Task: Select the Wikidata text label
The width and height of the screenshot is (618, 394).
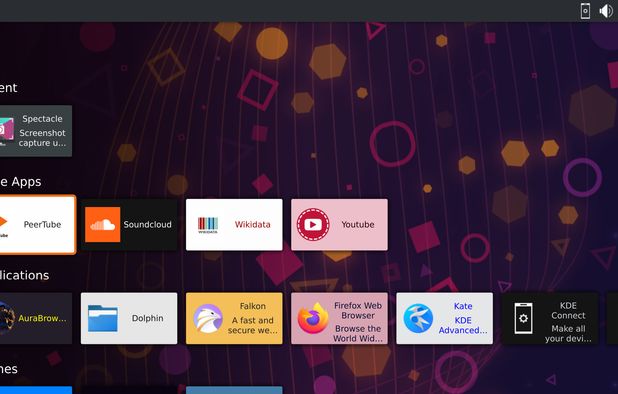Action: click(x=253, y=225)
